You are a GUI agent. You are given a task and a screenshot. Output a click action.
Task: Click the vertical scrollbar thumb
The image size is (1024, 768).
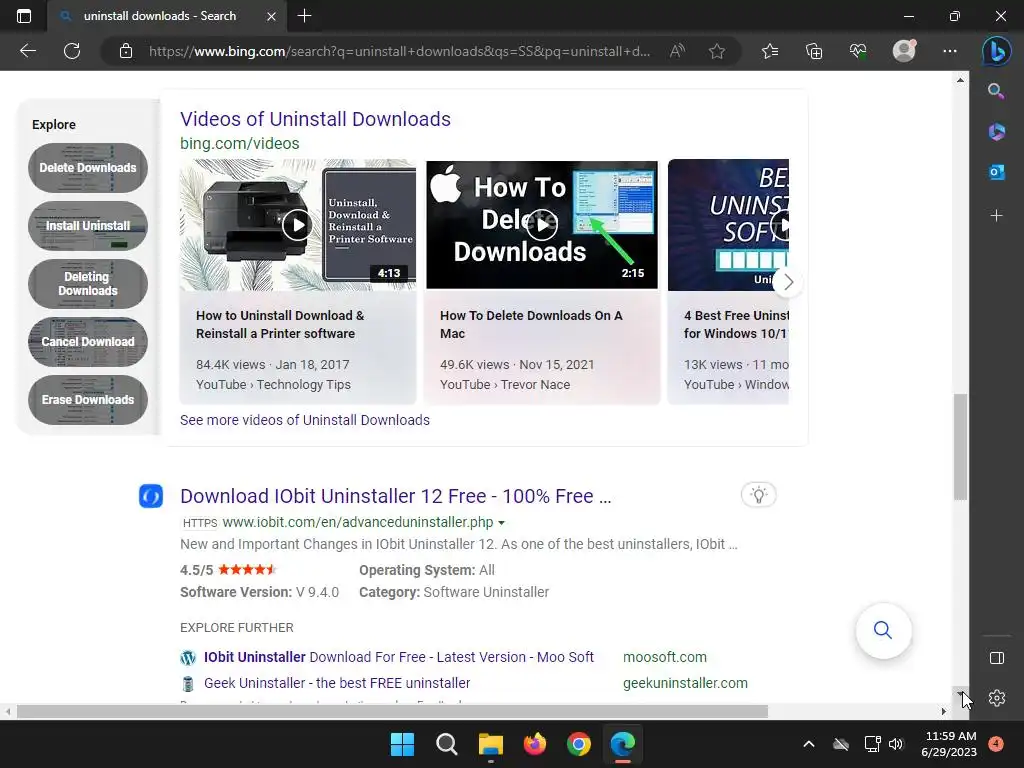click(x=960, y=447)
